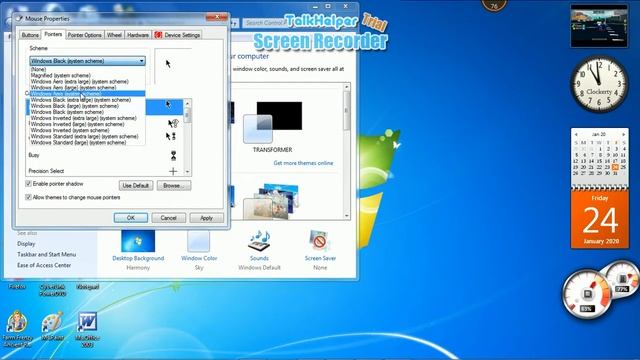
Task: Pick Windows Aero (large) scheme
Action: [x=87, y=87]
